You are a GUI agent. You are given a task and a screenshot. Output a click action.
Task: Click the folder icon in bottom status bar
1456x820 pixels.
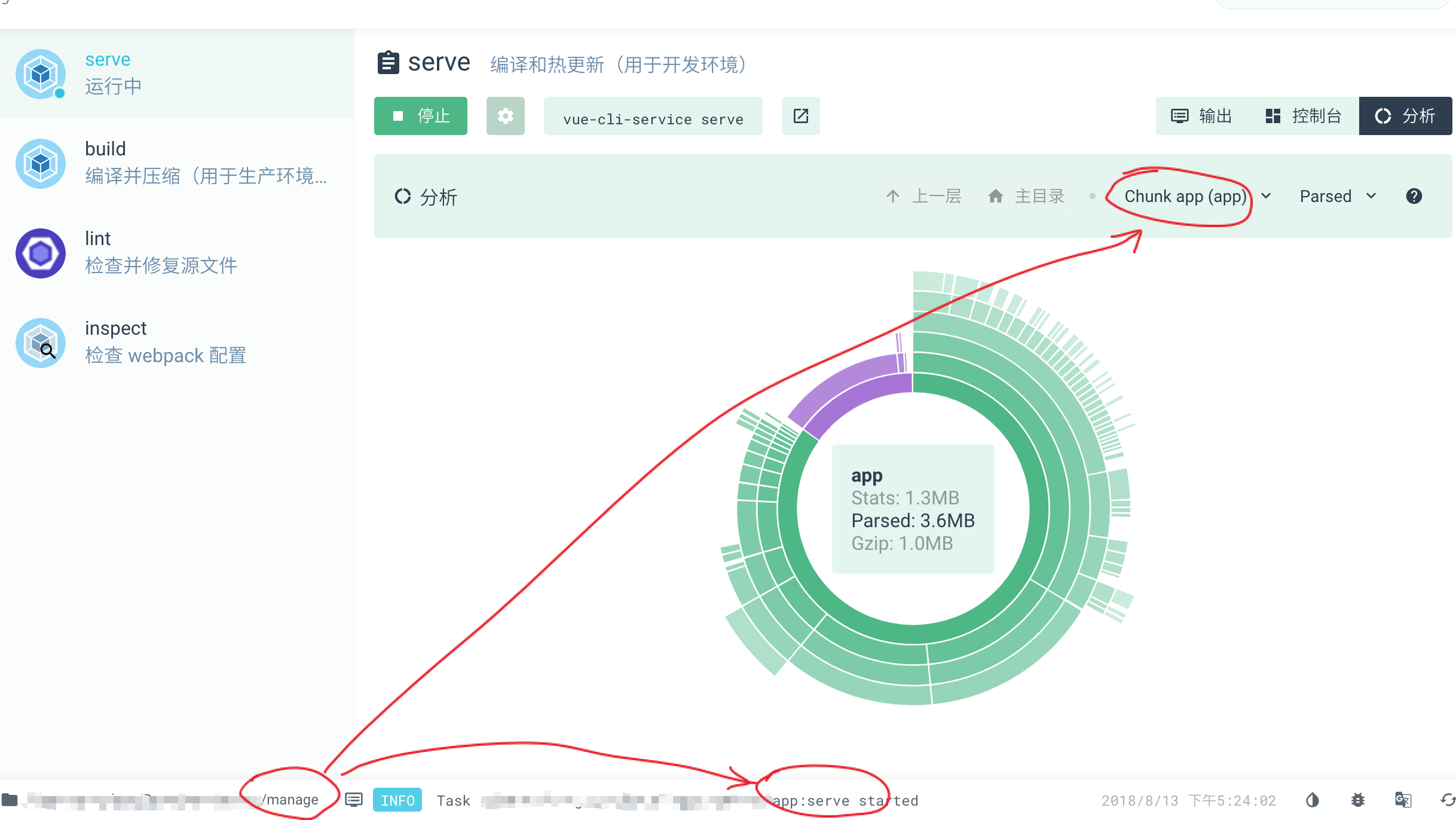point(10,800)
